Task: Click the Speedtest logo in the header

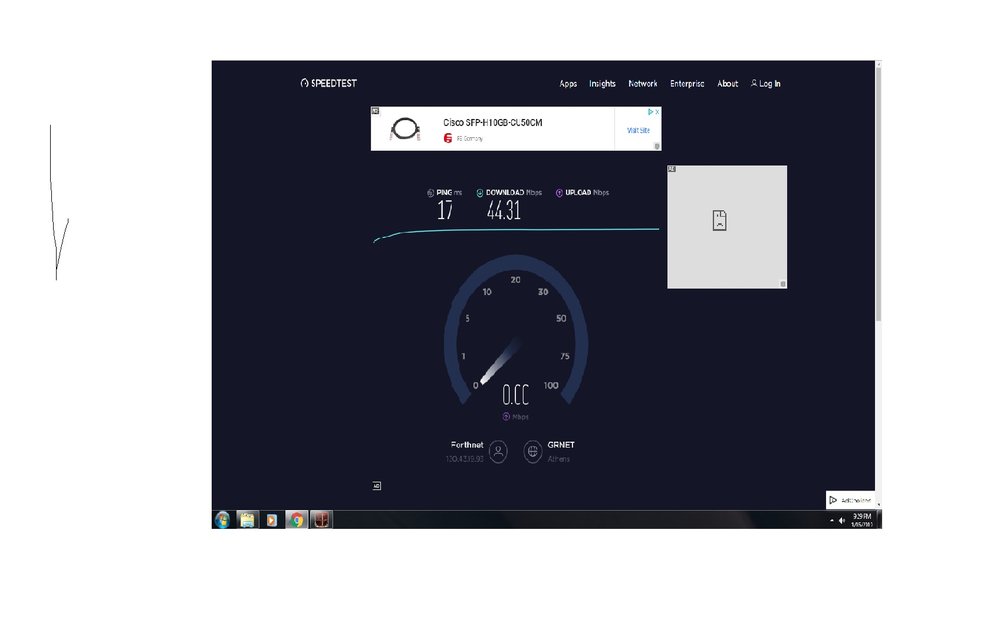Action: tap(328, 84)
